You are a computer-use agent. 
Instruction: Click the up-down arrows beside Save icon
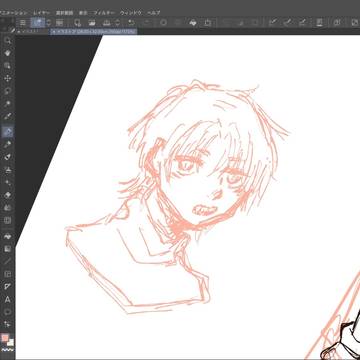tap(117, 23)
